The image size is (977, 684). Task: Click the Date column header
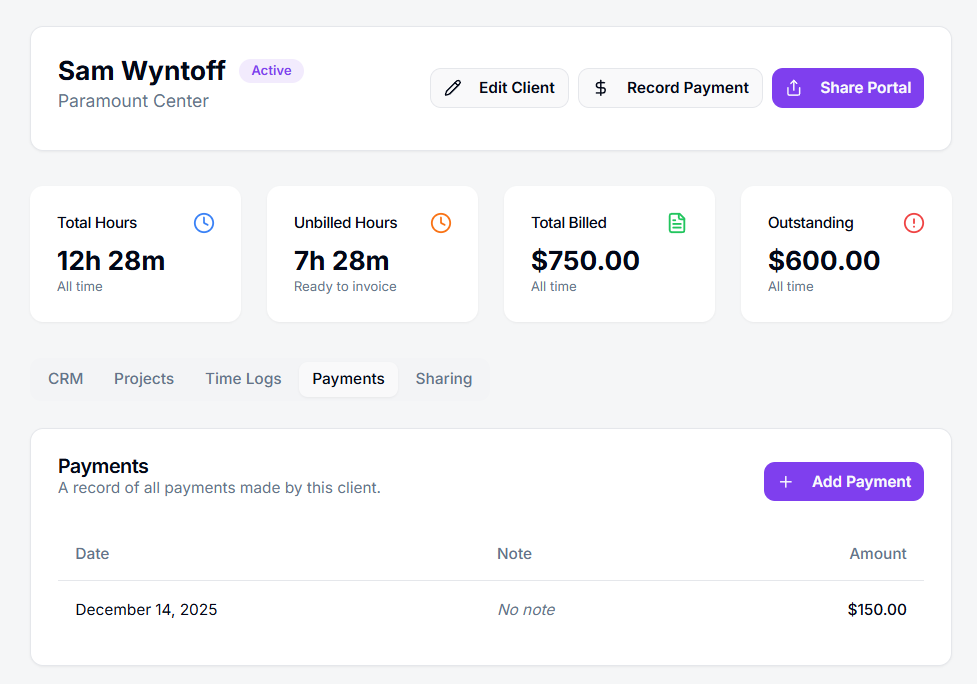tap(92, 554)
